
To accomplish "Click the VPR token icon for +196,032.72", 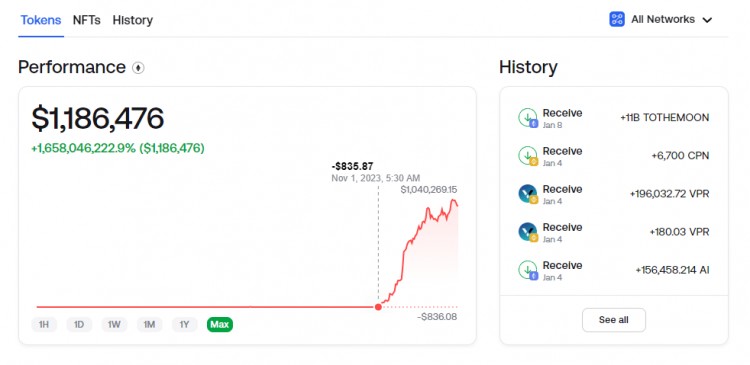I will [528, 194].
